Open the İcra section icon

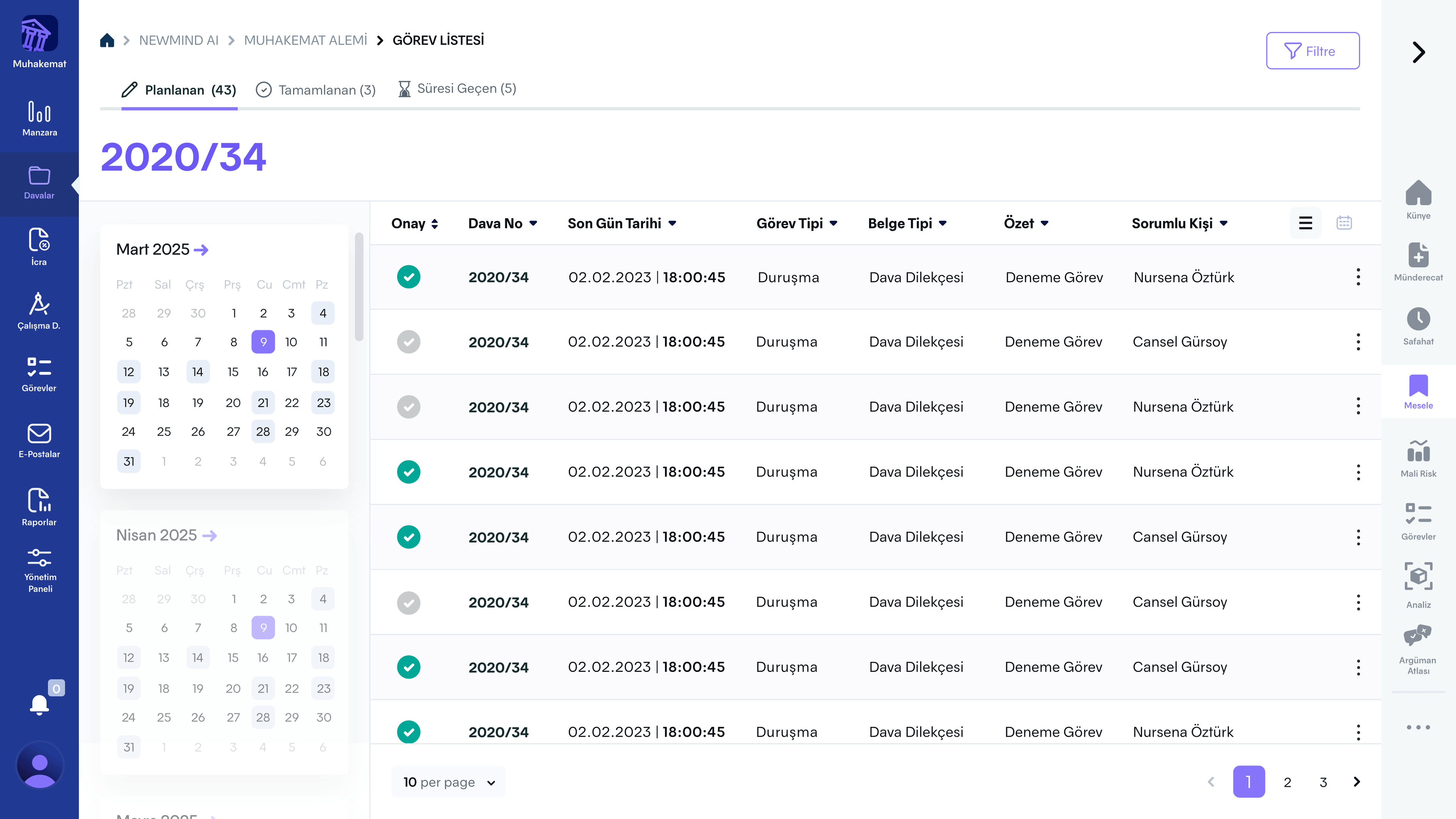39,240
